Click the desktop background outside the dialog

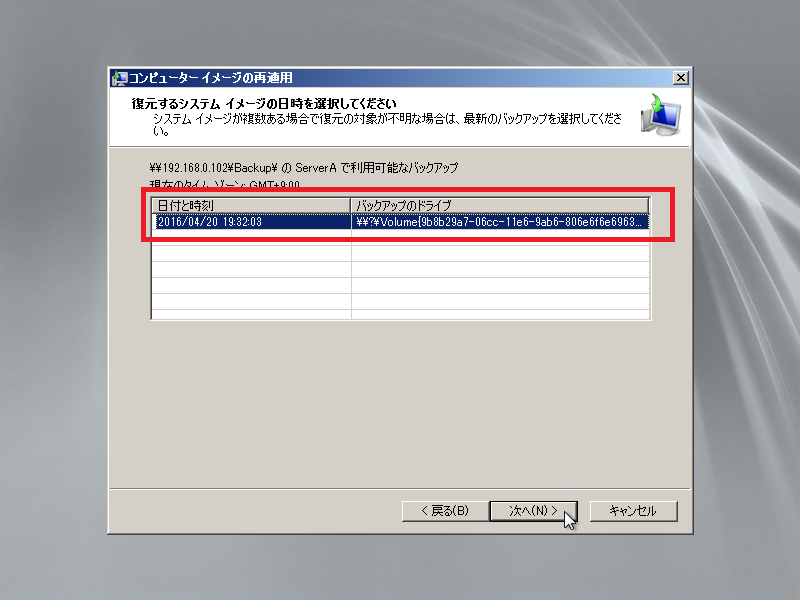[50, 300]
